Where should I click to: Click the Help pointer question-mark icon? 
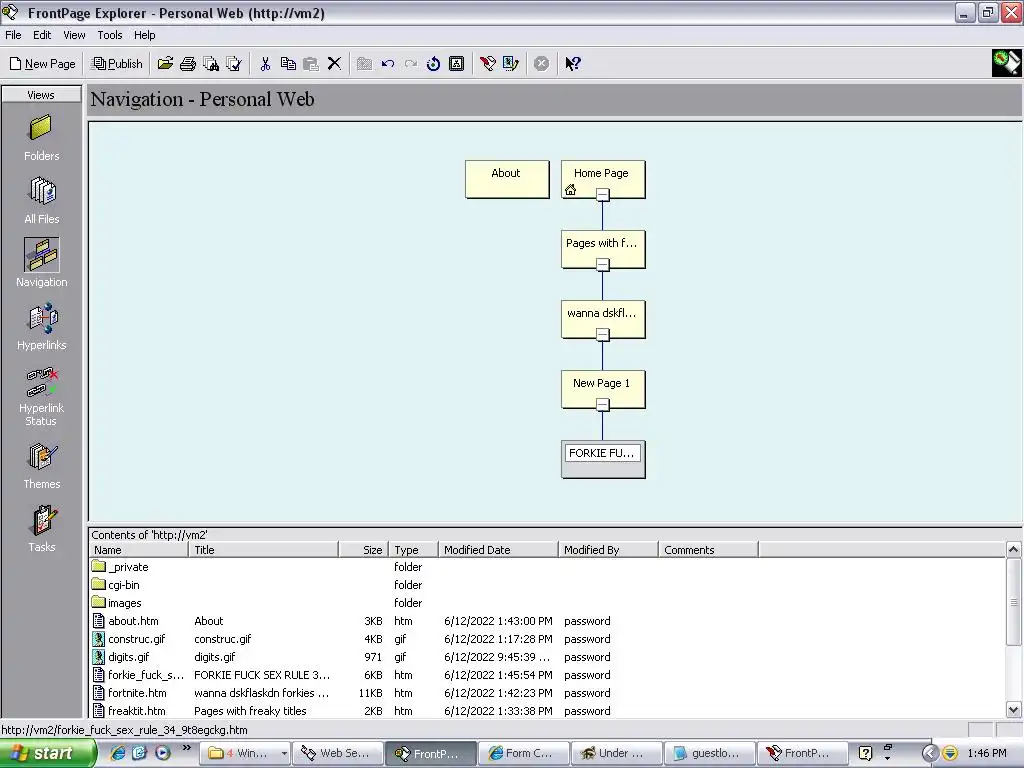point(573,63)
